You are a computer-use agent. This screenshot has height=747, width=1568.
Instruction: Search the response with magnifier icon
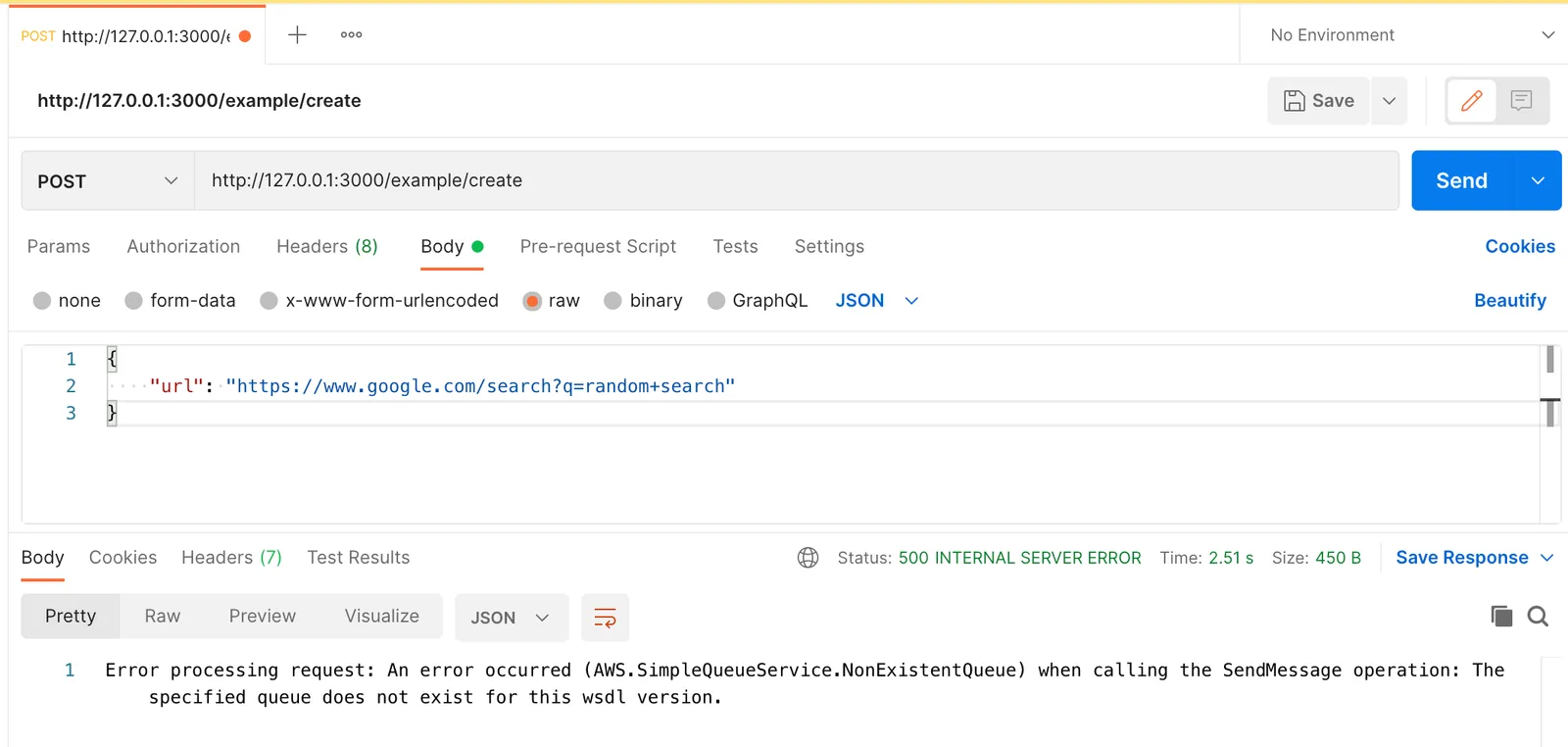point(1538,616)
